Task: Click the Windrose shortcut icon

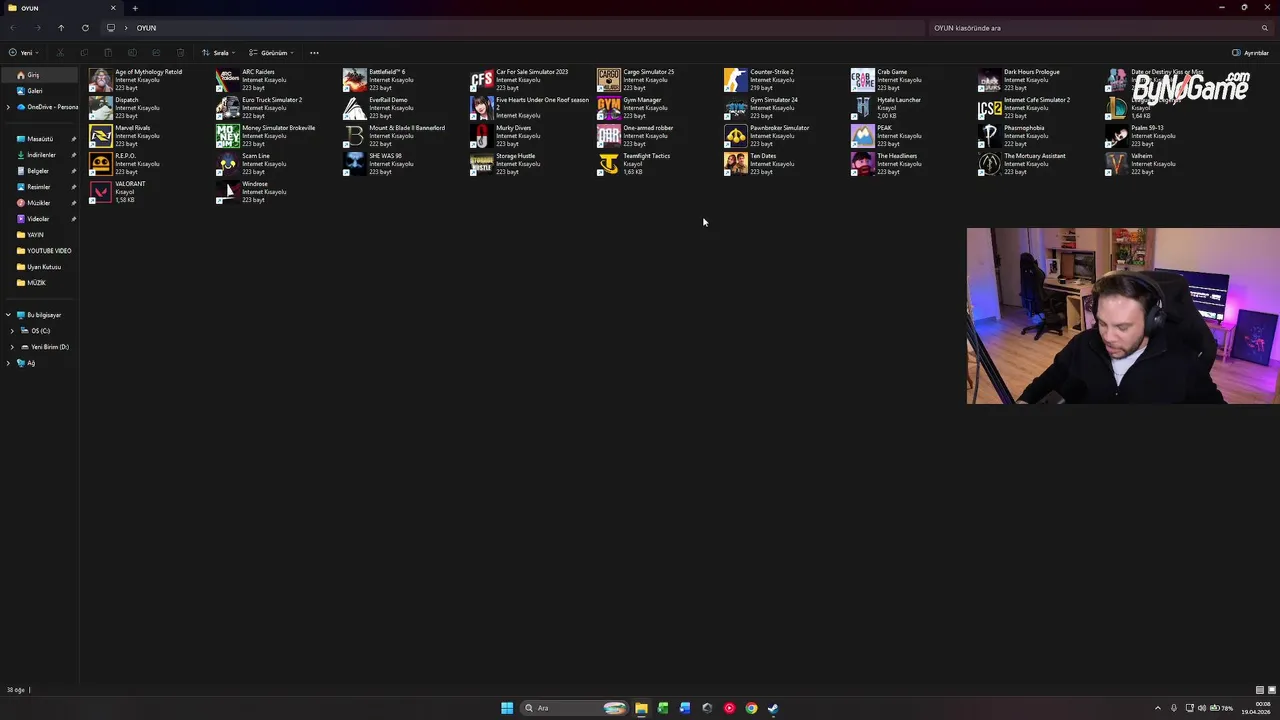Action: (228, 192)
